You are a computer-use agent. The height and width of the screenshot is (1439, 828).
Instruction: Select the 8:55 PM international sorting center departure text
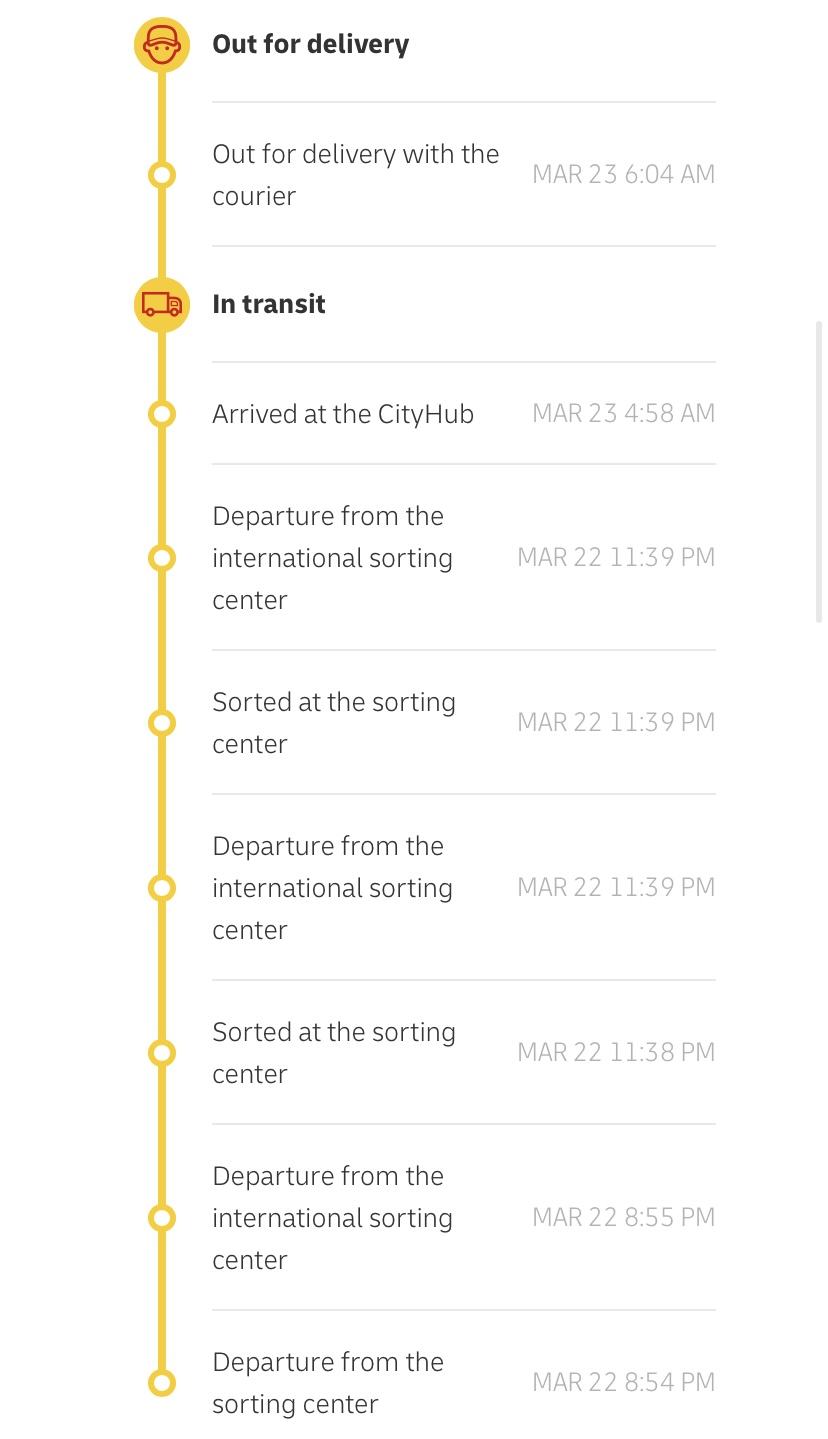(333, 1218)
